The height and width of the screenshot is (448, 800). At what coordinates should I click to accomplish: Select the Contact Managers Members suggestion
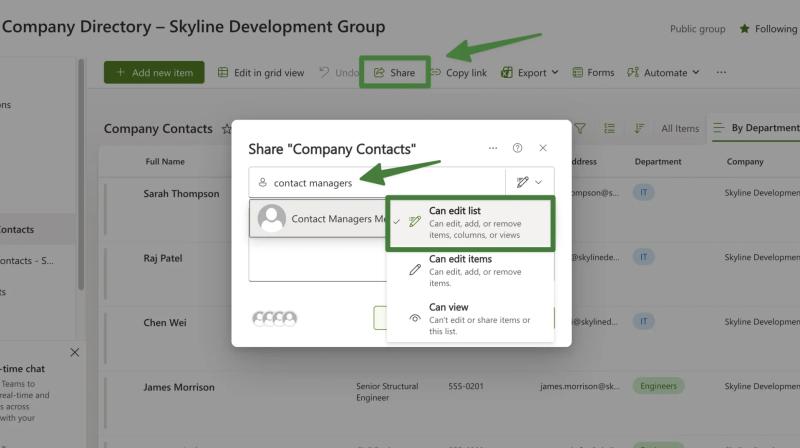tap(317, 218)
